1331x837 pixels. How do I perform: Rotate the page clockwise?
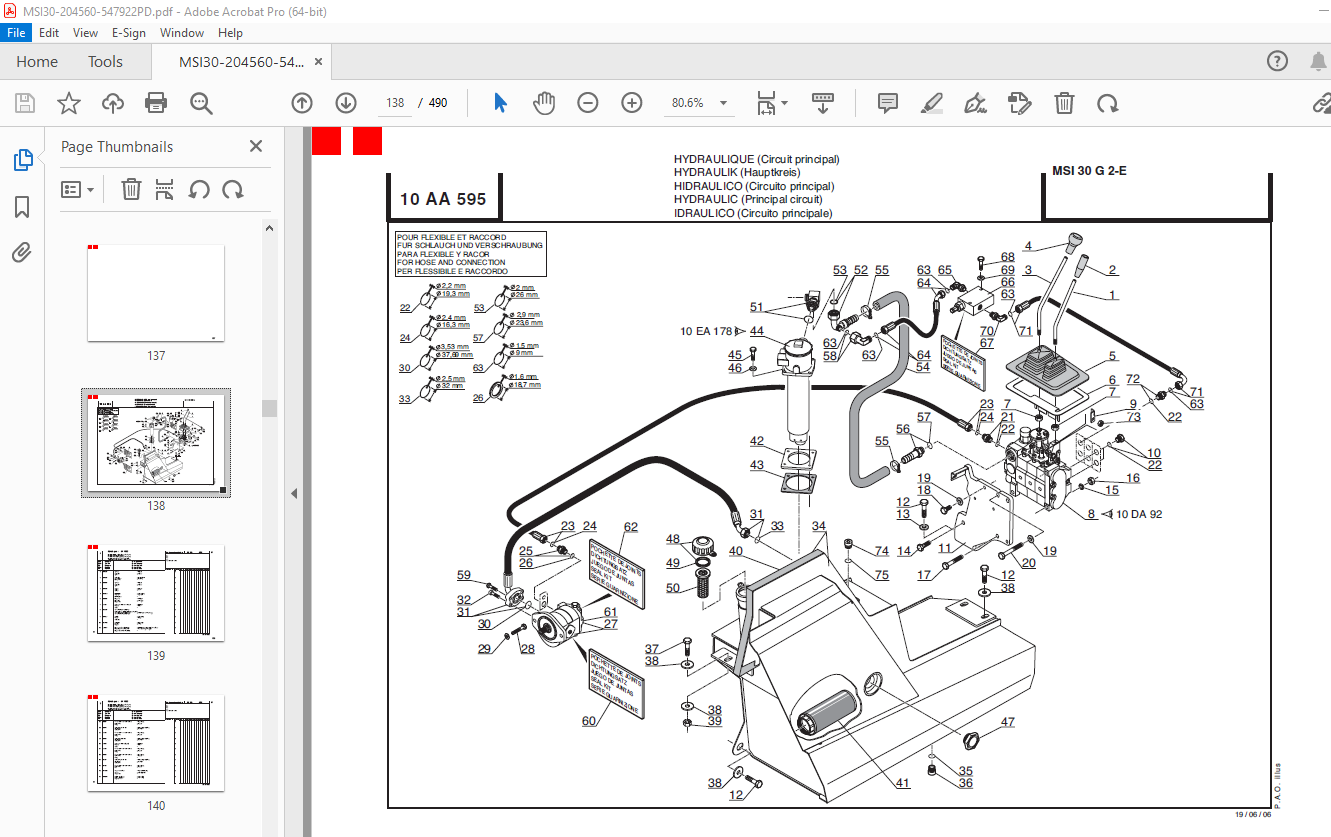pos(1107,103)
